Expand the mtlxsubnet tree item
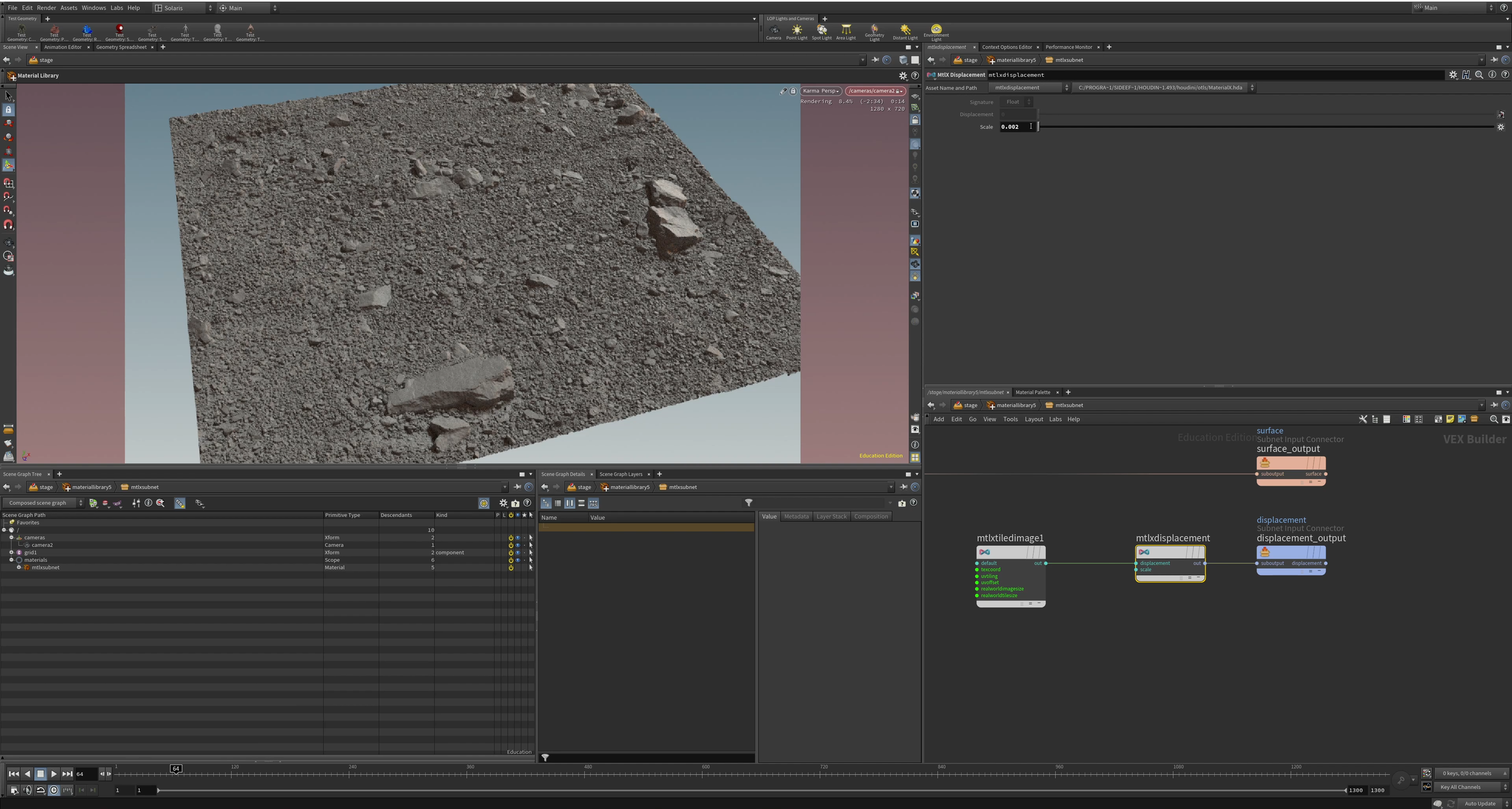 click(x=19, y=567)
